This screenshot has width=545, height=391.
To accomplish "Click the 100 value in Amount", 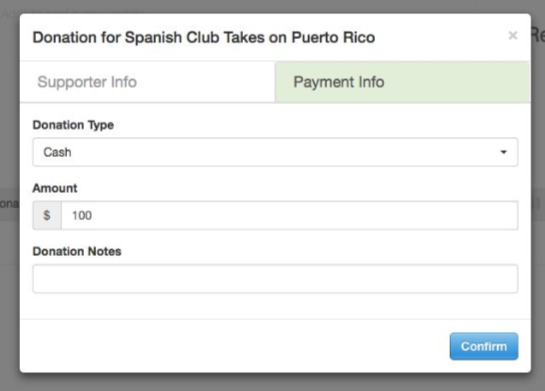I will (x=82, y=215).
